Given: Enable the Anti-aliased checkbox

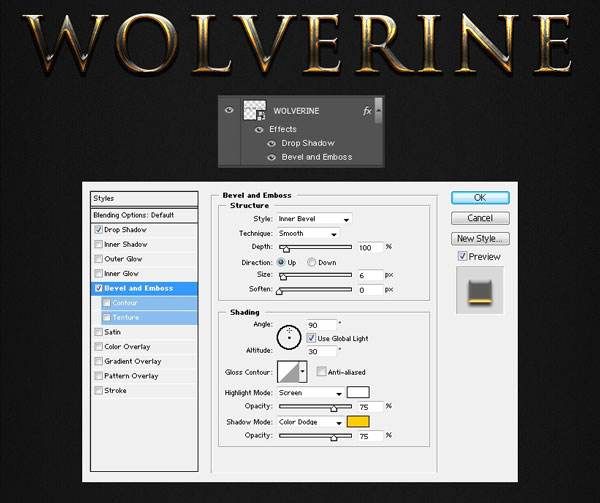Looking at the screenshot, I should pos(321,371).
